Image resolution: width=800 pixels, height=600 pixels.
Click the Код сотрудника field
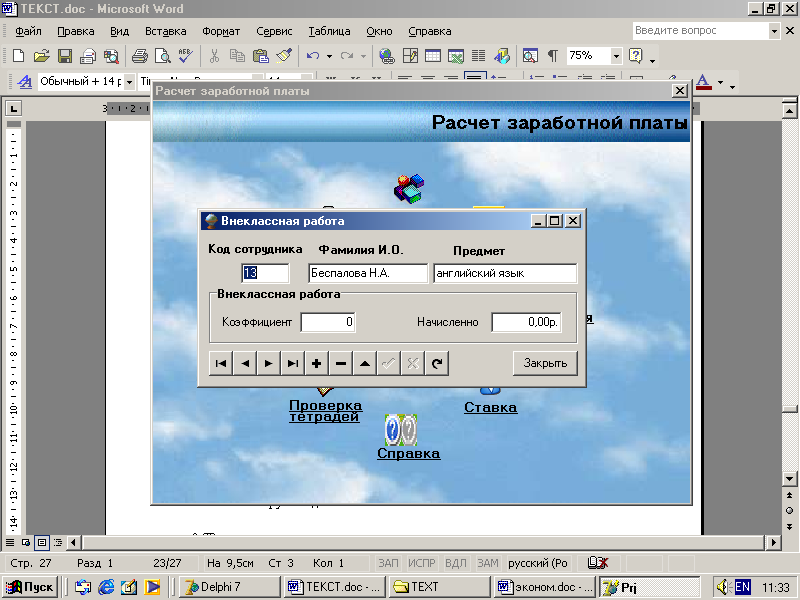tap(265, 273)
